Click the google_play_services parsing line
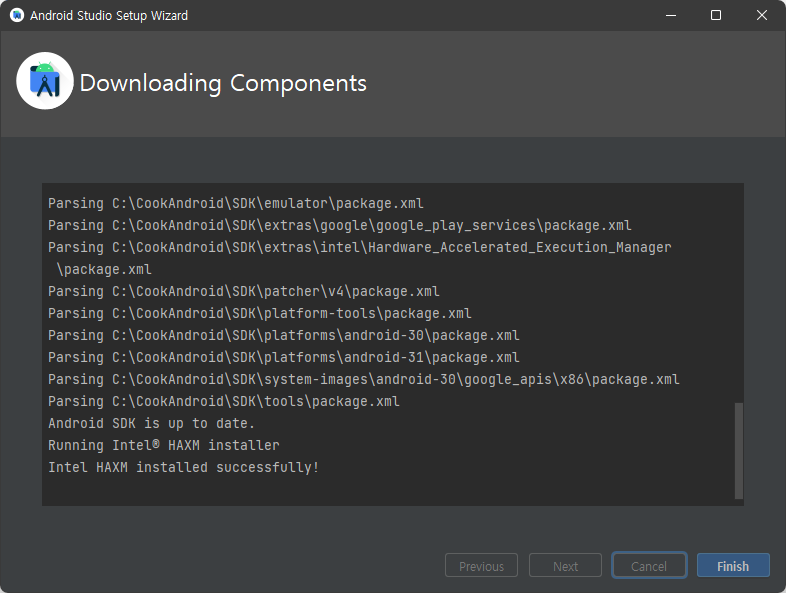The image size is (786, 593). [x=339, y=225]
